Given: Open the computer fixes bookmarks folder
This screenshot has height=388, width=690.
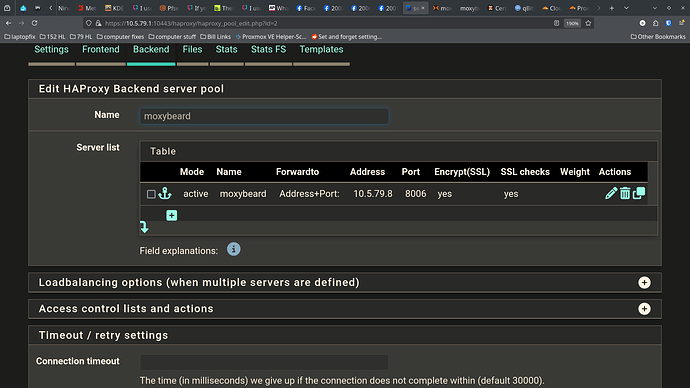Looking at the screenshot, I should tap(120, 37).
